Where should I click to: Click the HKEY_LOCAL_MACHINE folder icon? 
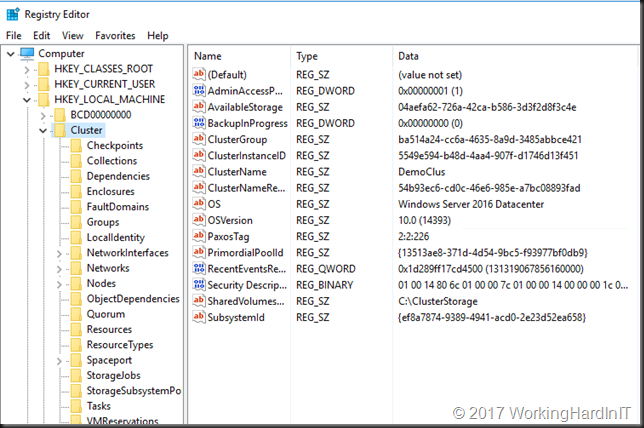[44, 99]
